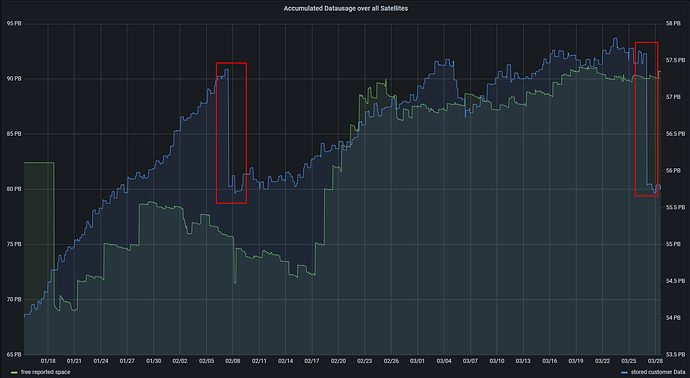Click the 03/22 date tick label
This screenshot has height=378, width=690.
coord(602,361)
